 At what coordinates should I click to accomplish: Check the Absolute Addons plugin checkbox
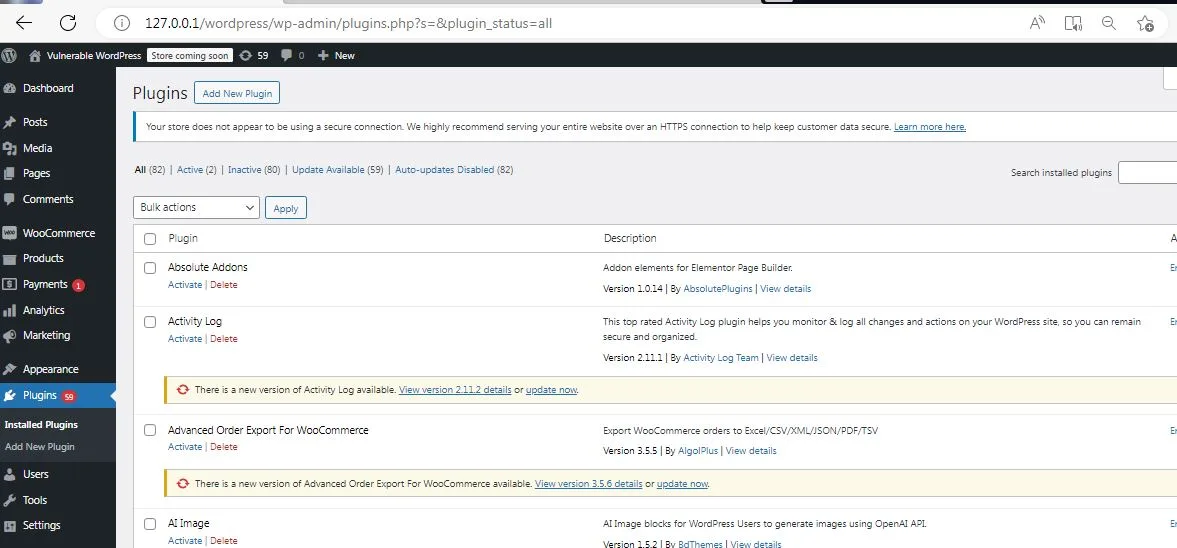pos(150,268)
